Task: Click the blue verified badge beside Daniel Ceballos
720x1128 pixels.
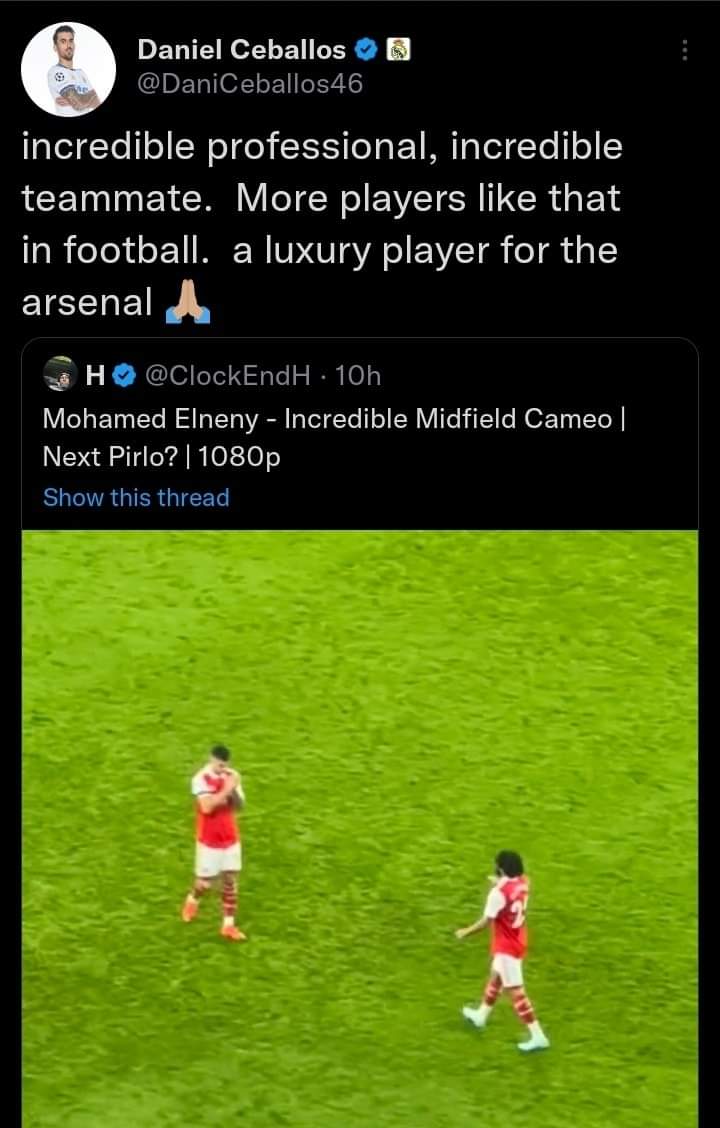Action: pyautogui.click(x=366, y=49)
